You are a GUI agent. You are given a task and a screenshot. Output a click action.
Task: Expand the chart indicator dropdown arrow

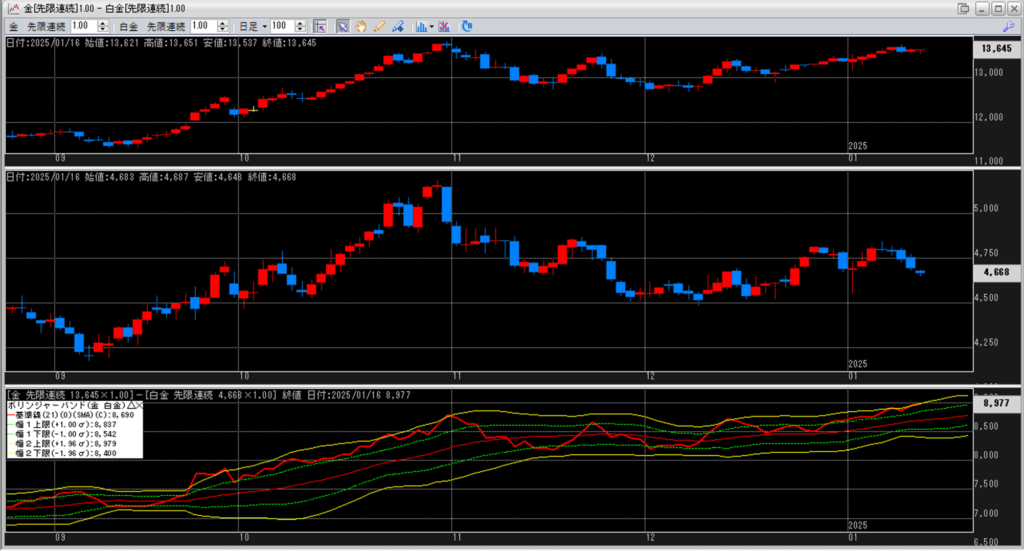point(431,25)
